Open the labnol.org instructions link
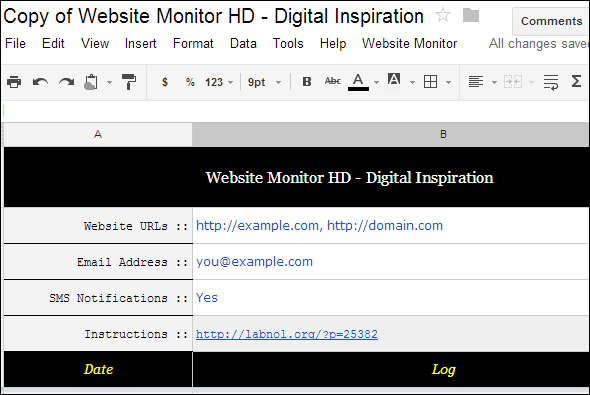Screen dimensions: 590x395 coord(287,334)
